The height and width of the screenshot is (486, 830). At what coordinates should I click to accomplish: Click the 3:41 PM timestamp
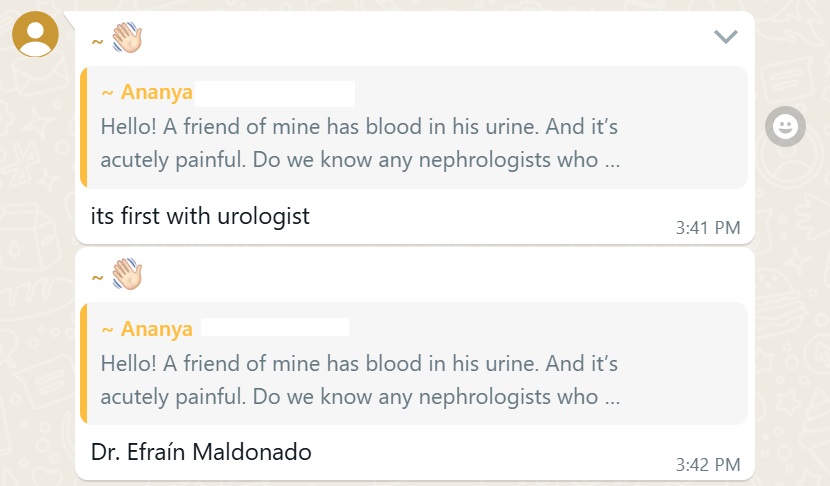(708, 228)
